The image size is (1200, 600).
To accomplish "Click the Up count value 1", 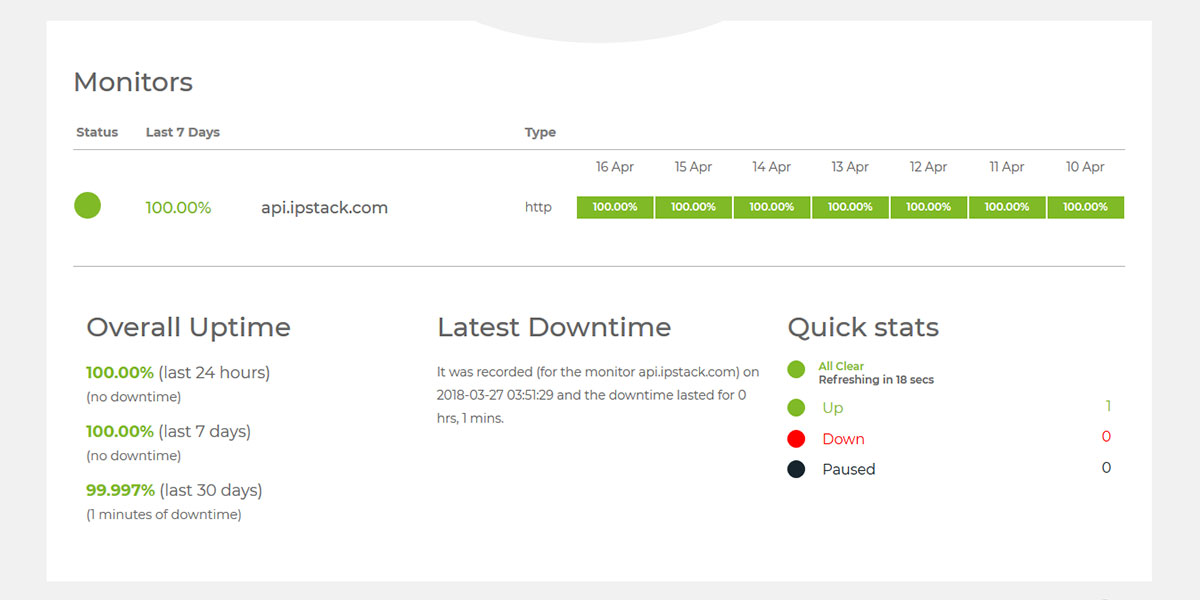I will [x=1108, y=406].
